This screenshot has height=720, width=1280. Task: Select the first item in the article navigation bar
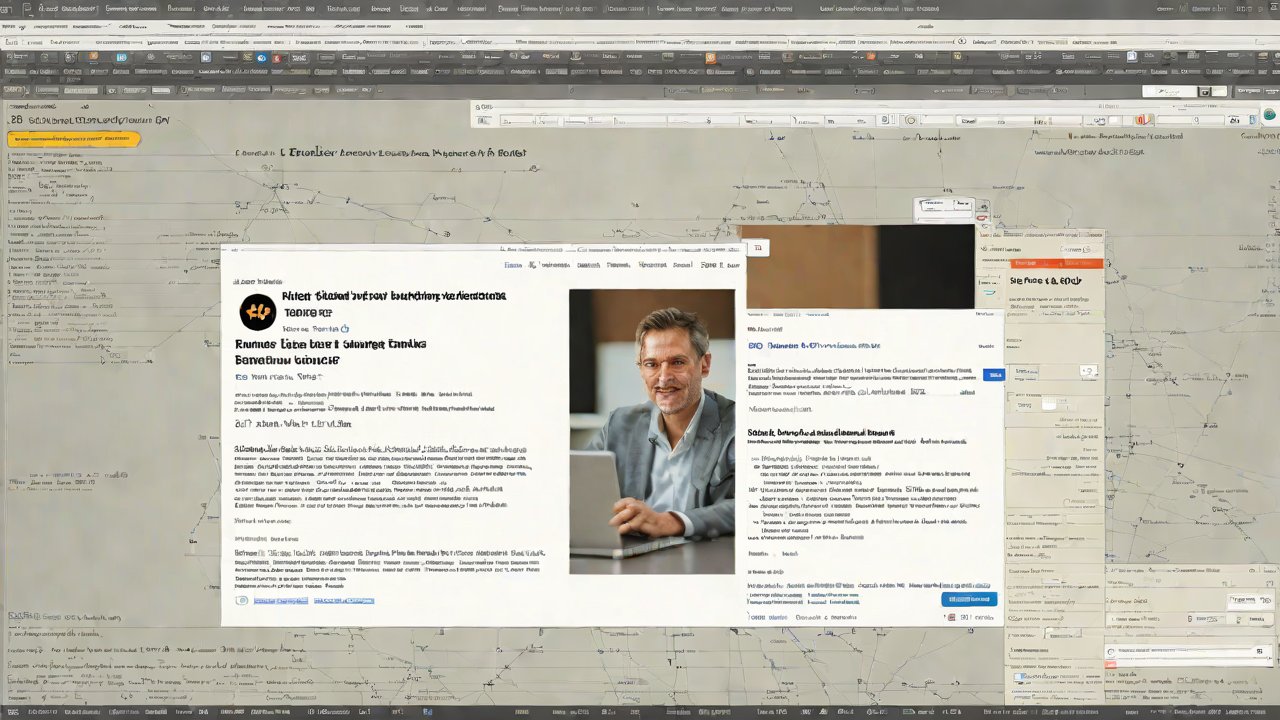point(512,266)
